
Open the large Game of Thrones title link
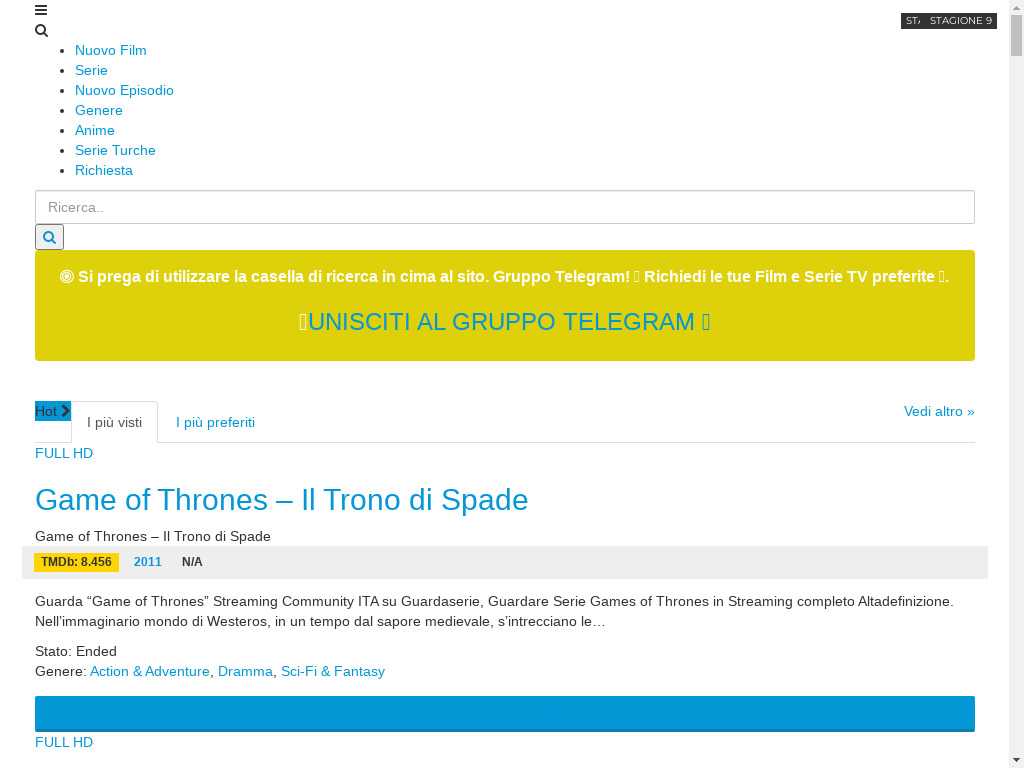281,500
